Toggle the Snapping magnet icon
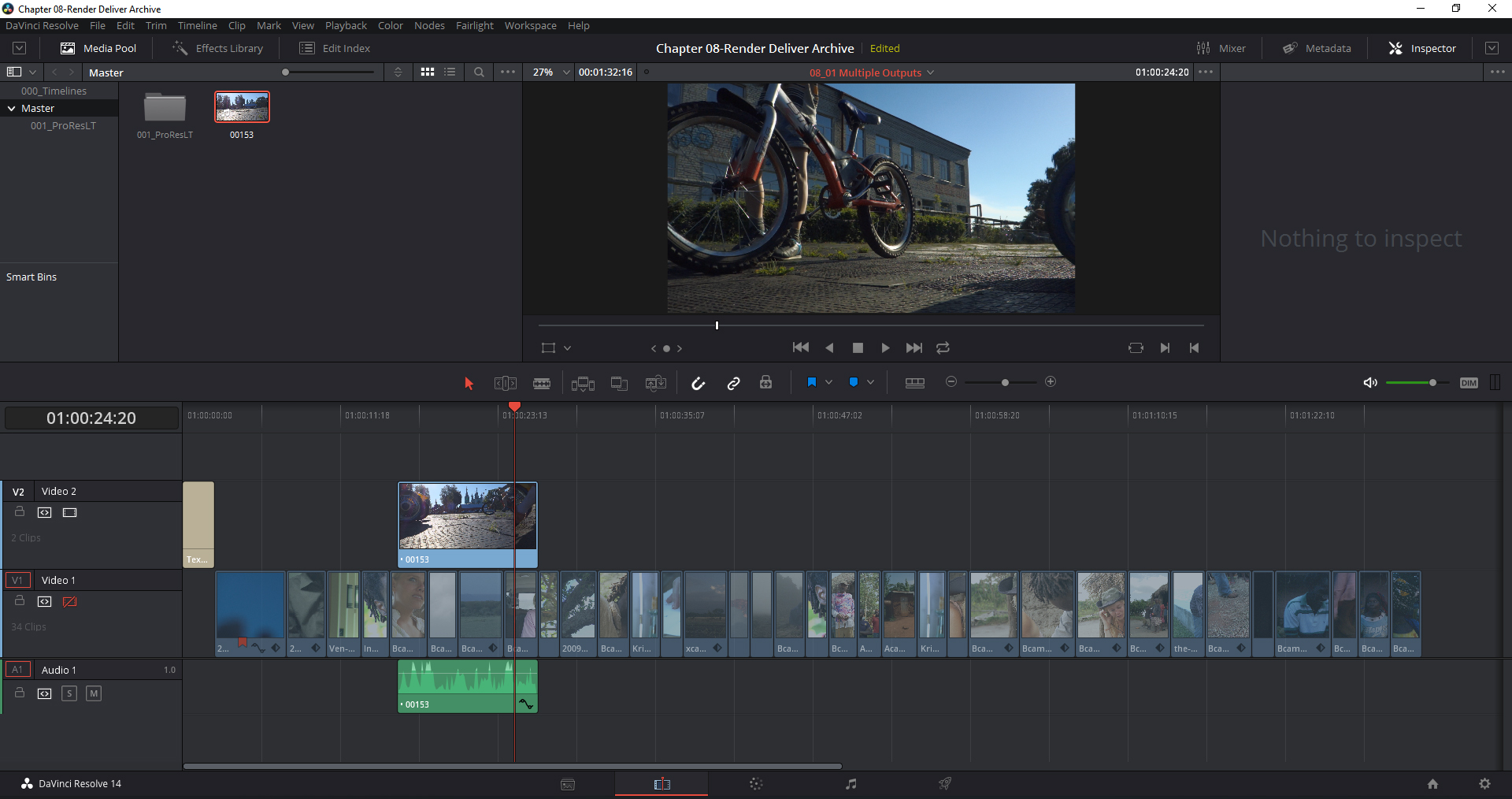Screen dimensions: 1512x799 [698, 383]
